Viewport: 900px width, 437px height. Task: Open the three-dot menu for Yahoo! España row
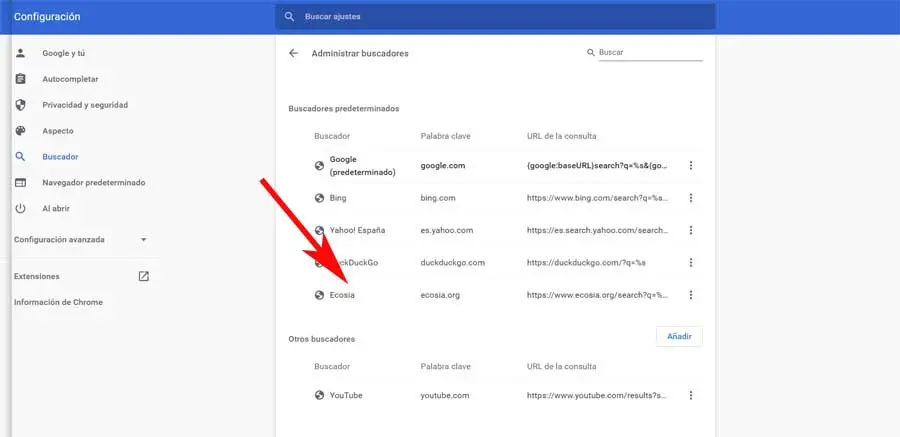[690, 230]
